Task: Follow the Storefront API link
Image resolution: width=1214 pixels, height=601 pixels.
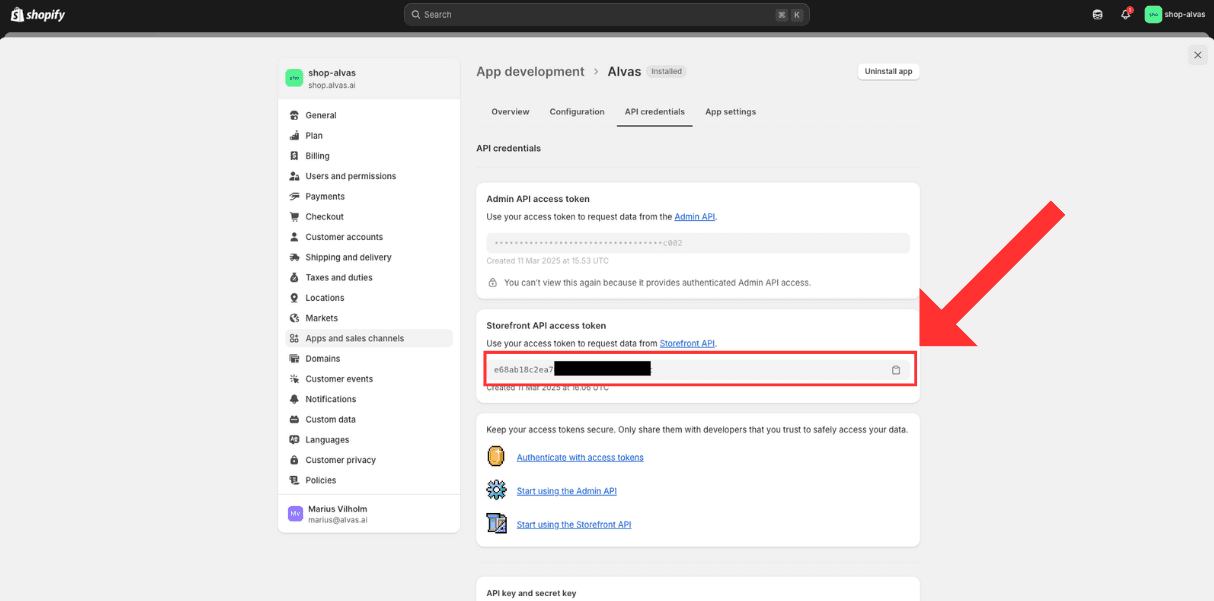Action: 687,344
